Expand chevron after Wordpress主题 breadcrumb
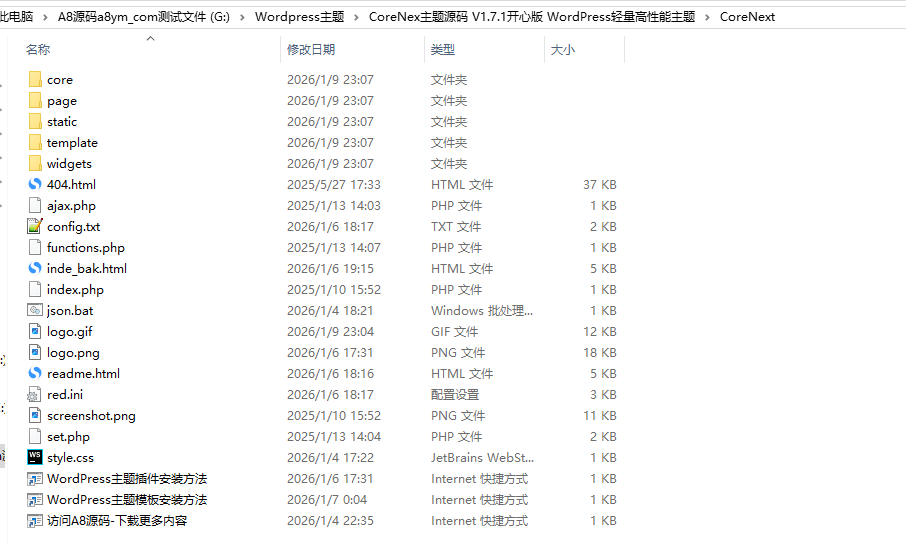This screenshot has height=545, width=906. 356,17
